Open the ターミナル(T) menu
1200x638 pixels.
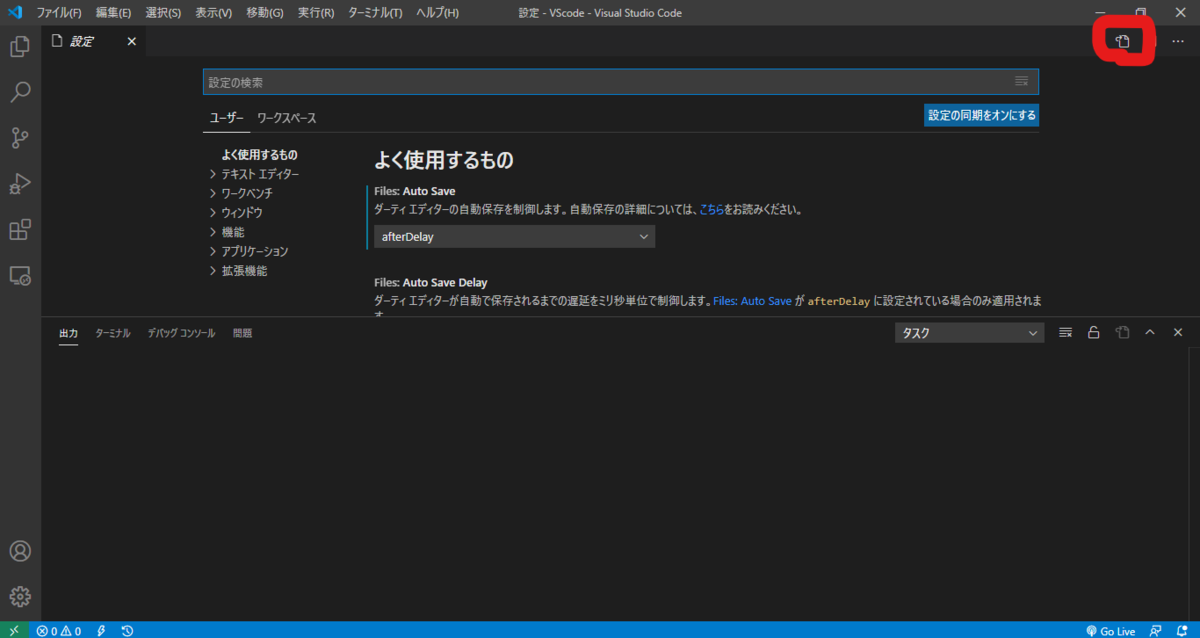pos(375,13)
